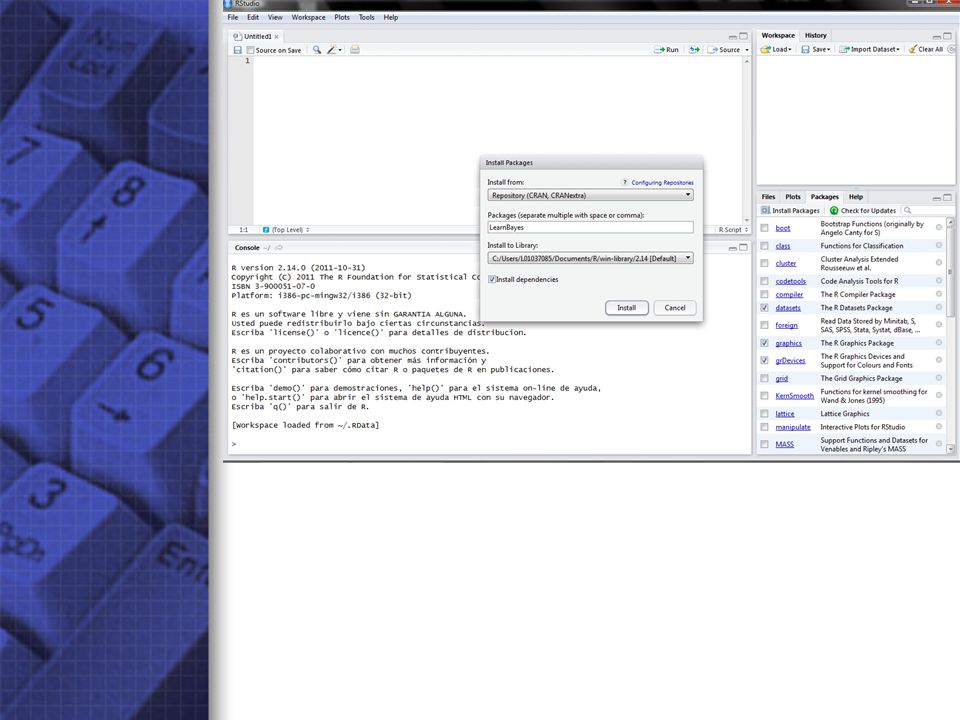This screenshot has height=720, width=960.
Task: Uncheck the graphics package checkbox
Action: click(764, 343)
